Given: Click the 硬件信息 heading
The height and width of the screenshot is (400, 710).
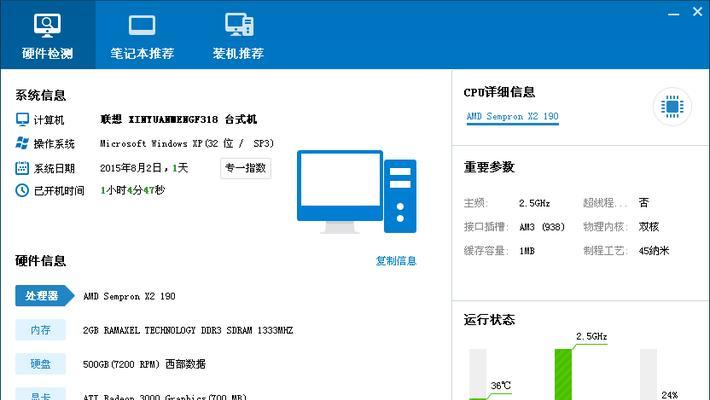Looking at the screenshot, I should [x=40, y=260].
